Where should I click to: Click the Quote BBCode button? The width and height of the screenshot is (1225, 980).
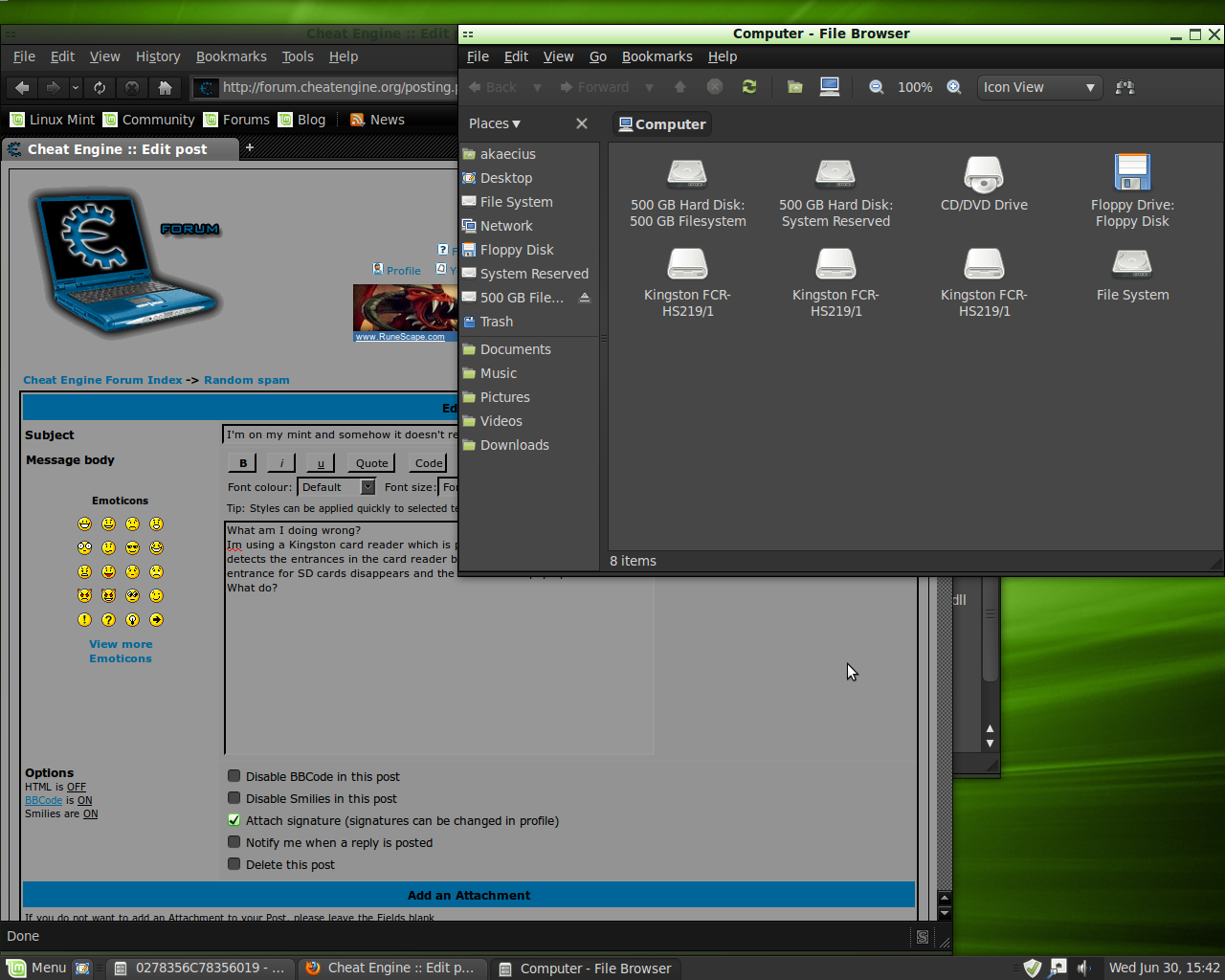click(371, 463)
